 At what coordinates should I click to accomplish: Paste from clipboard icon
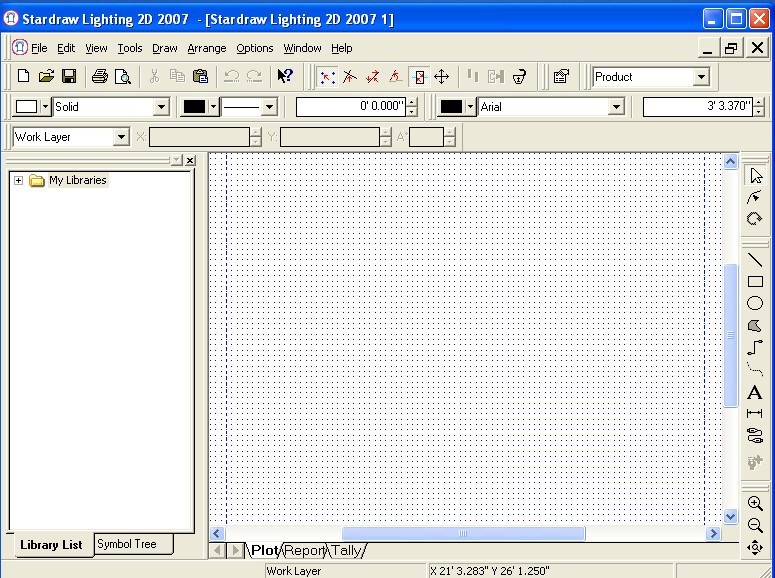200,76
